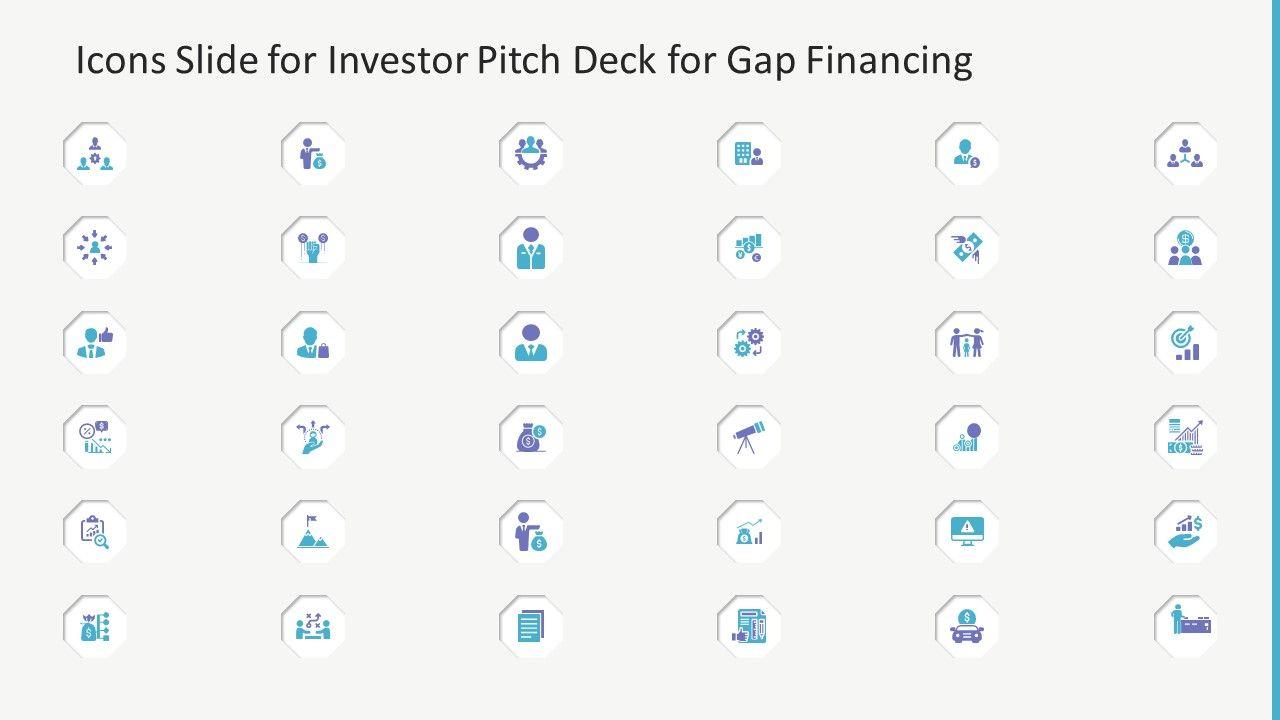Select the people around gear circle icon

click(531, 153)
